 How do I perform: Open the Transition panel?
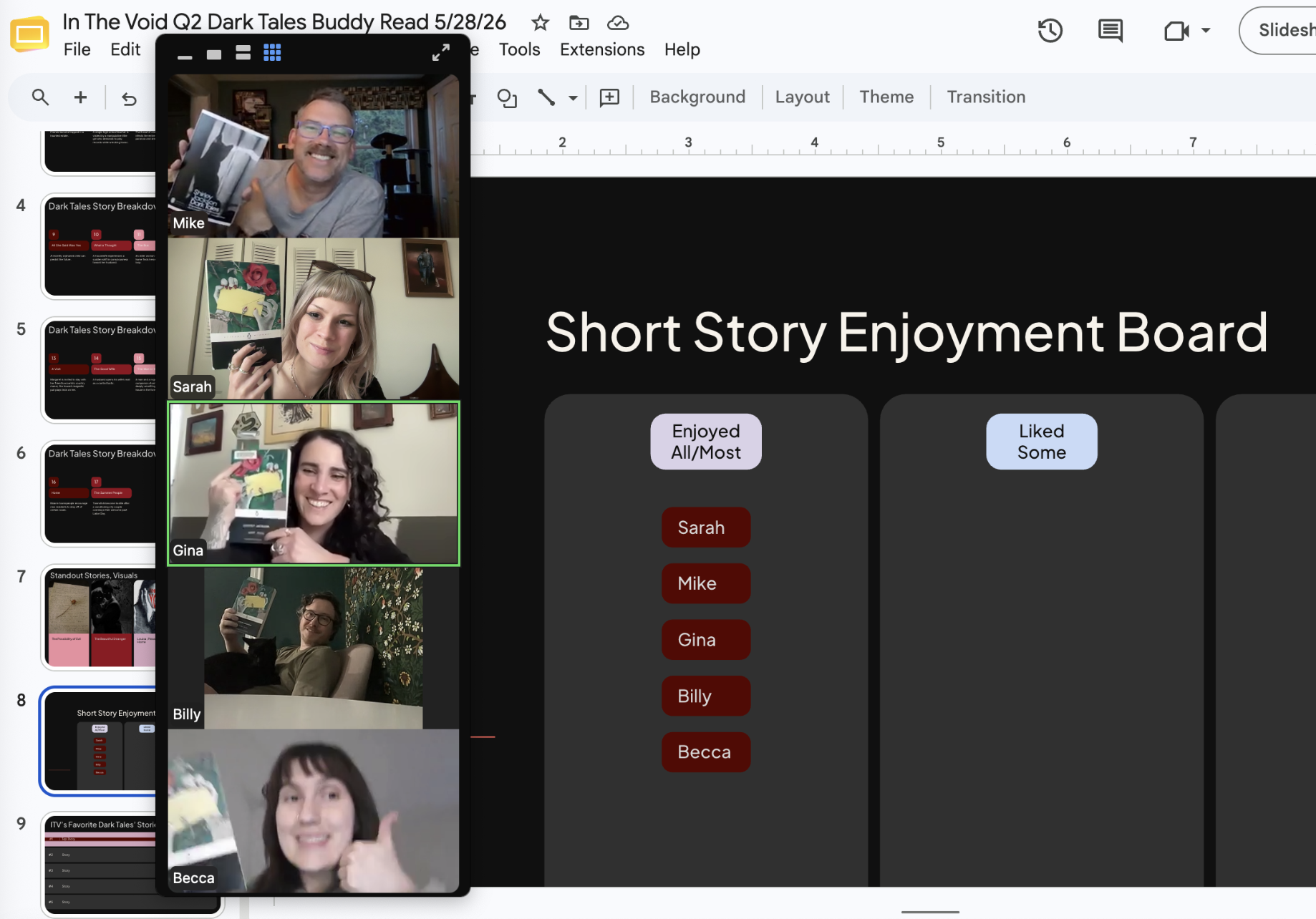[x=986, y=97]
